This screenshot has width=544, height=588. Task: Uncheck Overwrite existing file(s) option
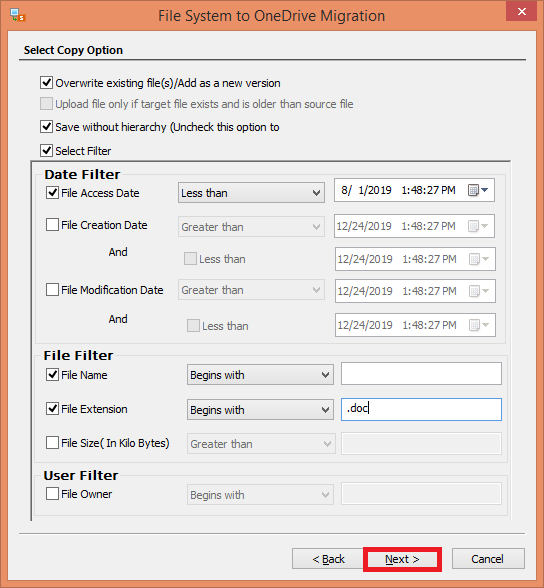pyautogui.click(x=46, y=82)
